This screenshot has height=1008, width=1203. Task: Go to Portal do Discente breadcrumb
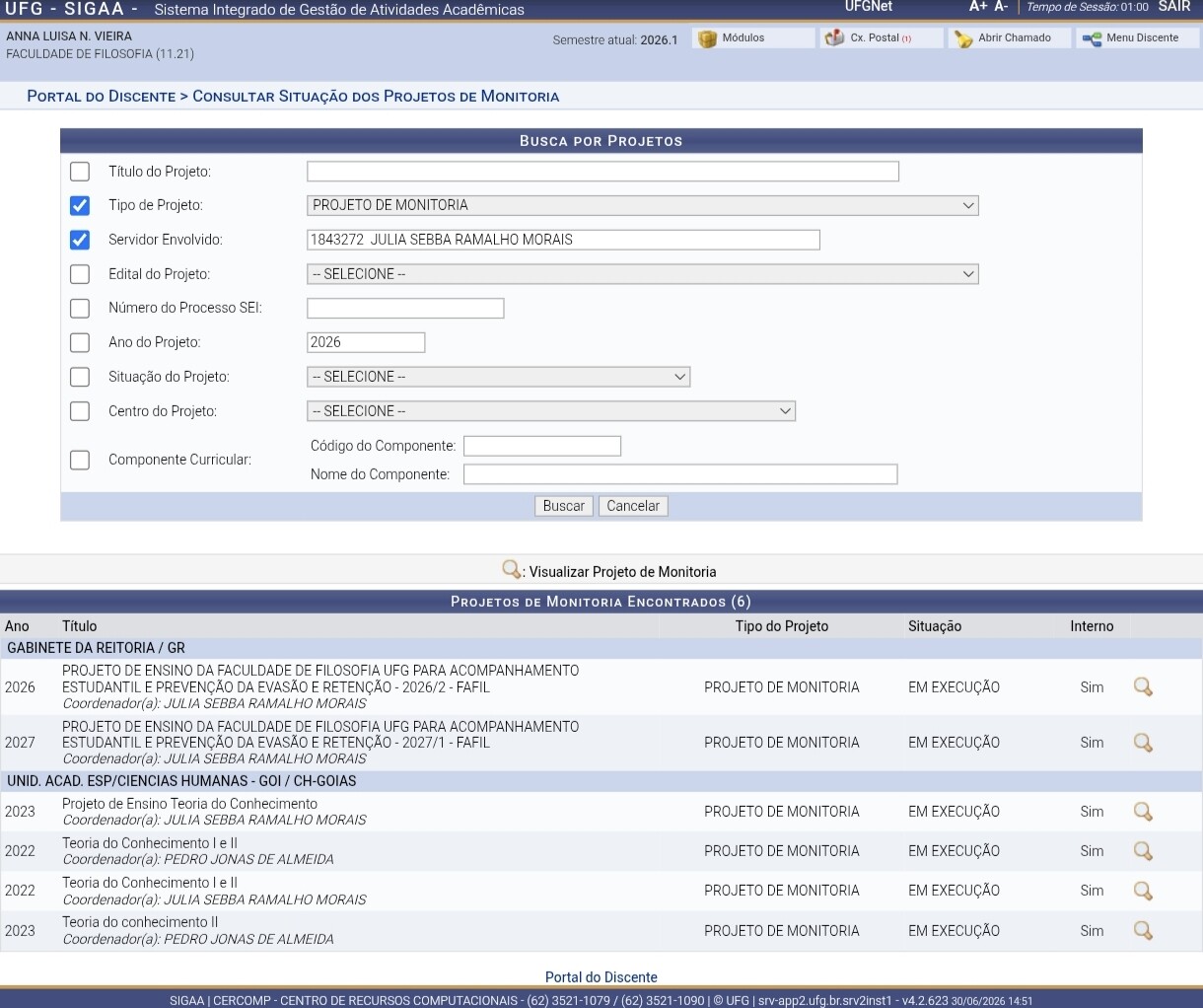click(101, 97)
